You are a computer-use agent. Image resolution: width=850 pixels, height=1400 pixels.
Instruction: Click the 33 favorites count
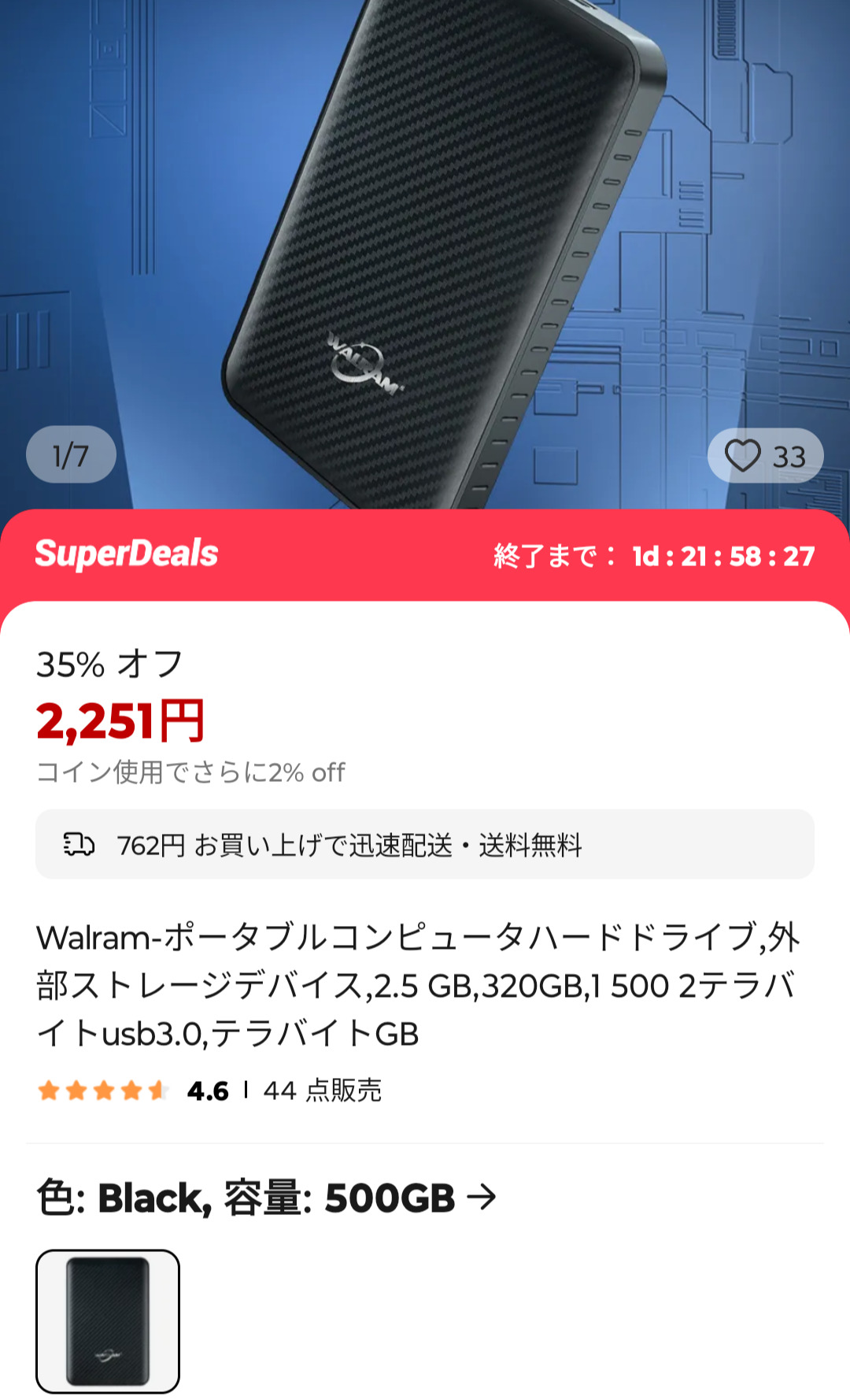coord(789,457)
